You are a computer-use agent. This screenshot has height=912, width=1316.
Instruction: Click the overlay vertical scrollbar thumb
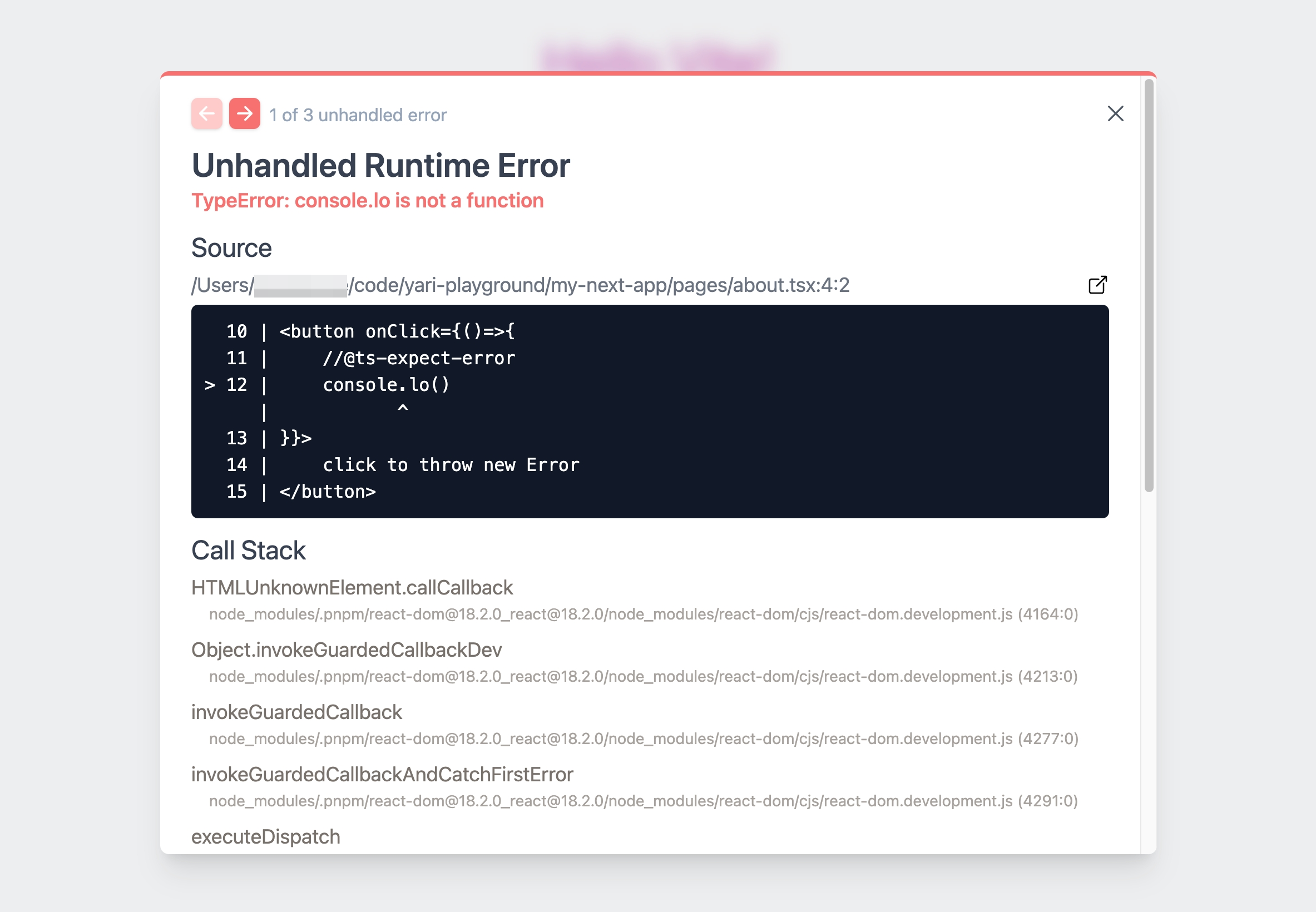1149,286
